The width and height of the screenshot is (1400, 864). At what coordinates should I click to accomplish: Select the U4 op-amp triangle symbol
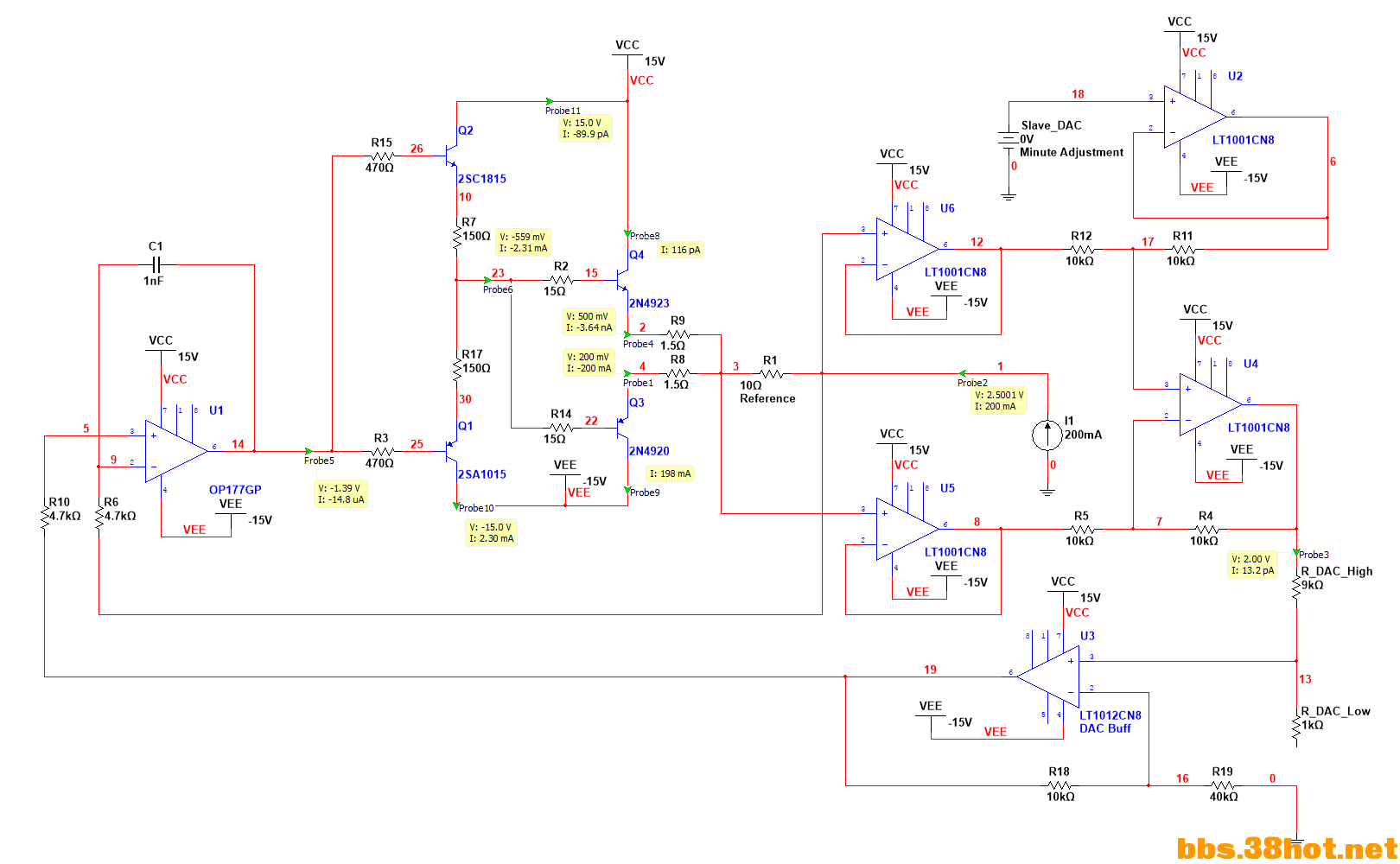pos(1211,404)
